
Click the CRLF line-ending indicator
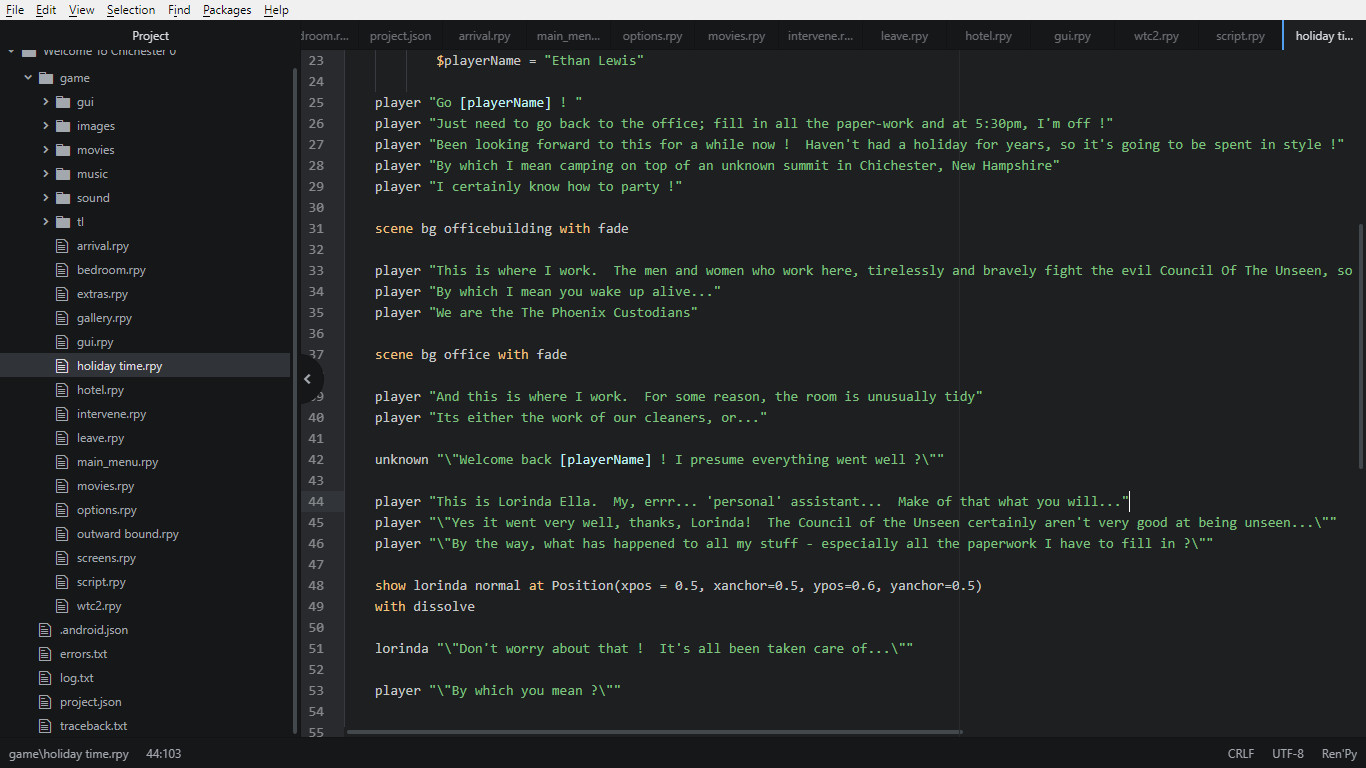tap(1240, 753)
